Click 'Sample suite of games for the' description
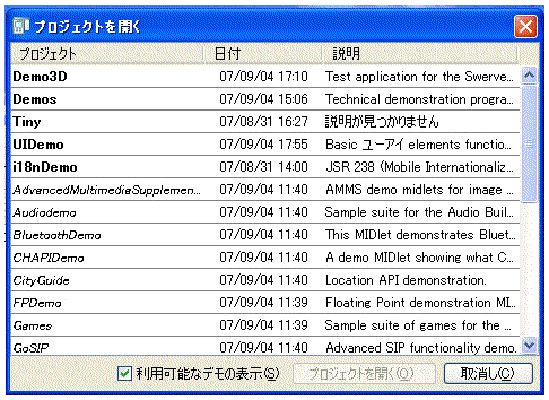The image size is (549, 400). click(418, 325)
